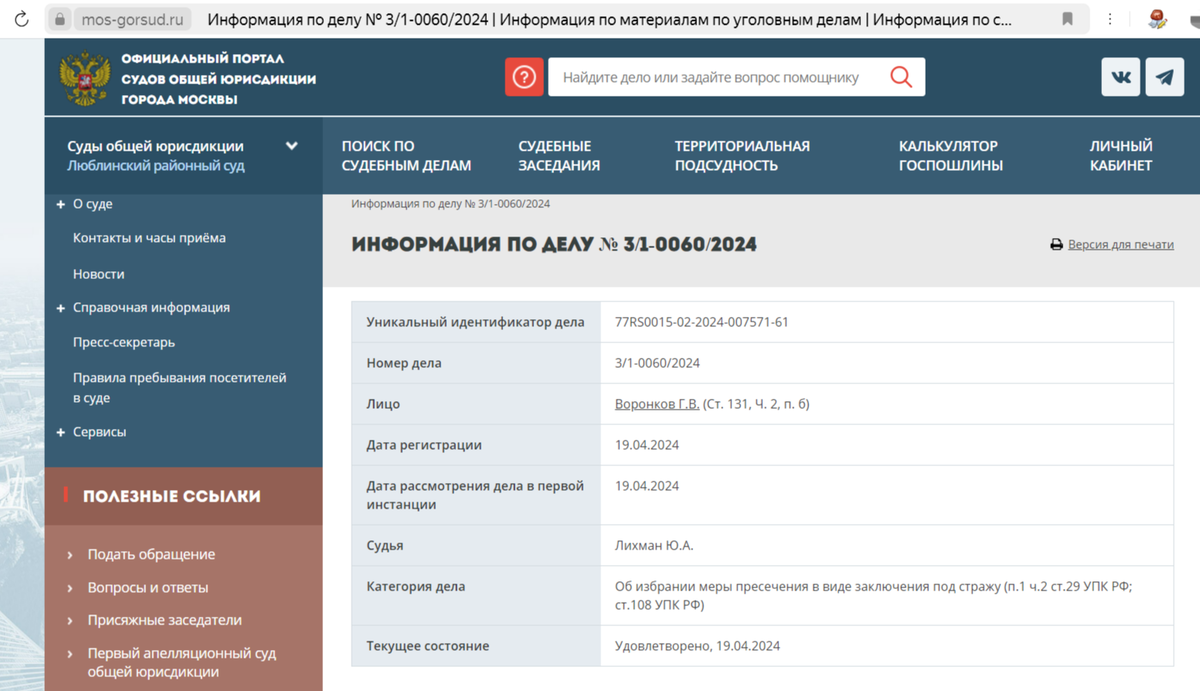This screenshot has height=691, width=1200.
Task: Click the page reload icon
Action: pos(20,18)
